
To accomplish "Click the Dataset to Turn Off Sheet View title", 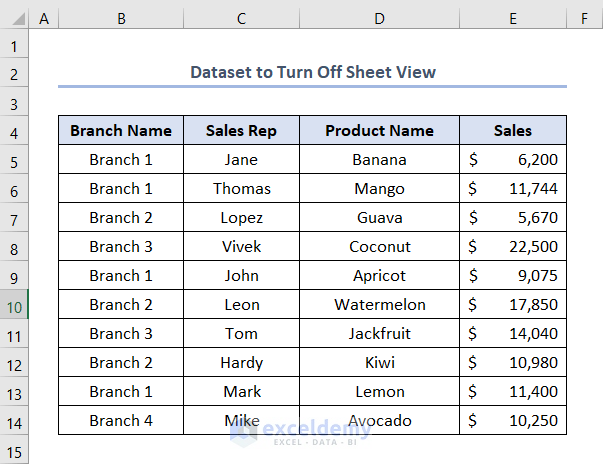I will tap(312, 72).
